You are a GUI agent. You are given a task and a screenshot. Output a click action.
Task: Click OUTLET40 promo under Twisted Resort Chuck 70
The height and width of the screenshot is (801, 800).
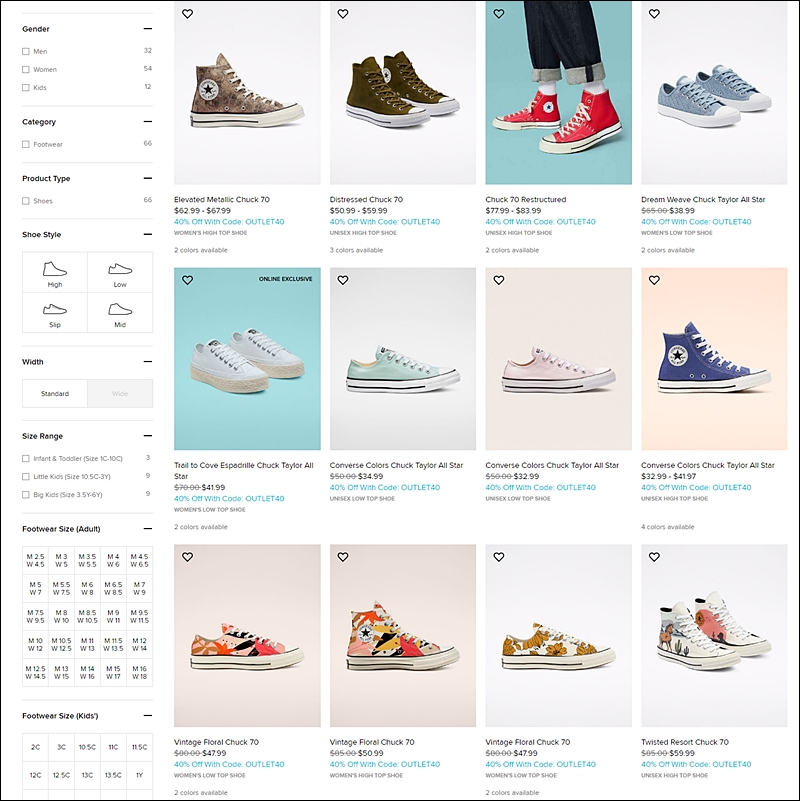[696, 764]
